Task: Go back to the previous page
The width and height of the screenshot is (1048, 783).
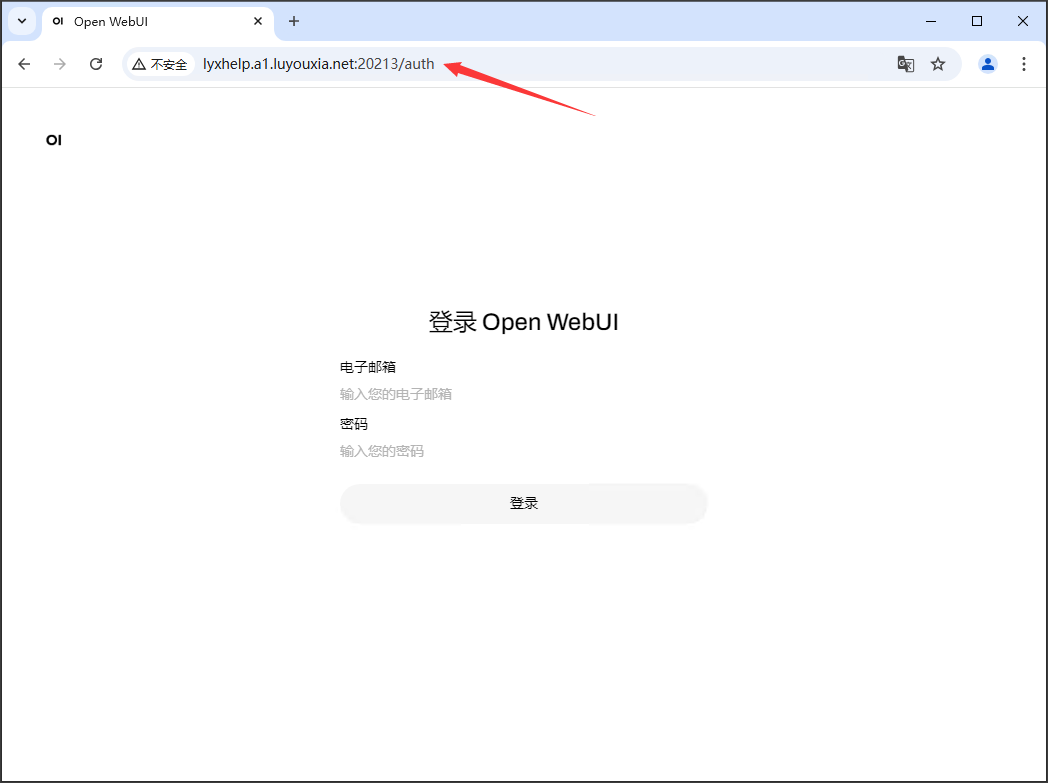Action: coord(24,64)
